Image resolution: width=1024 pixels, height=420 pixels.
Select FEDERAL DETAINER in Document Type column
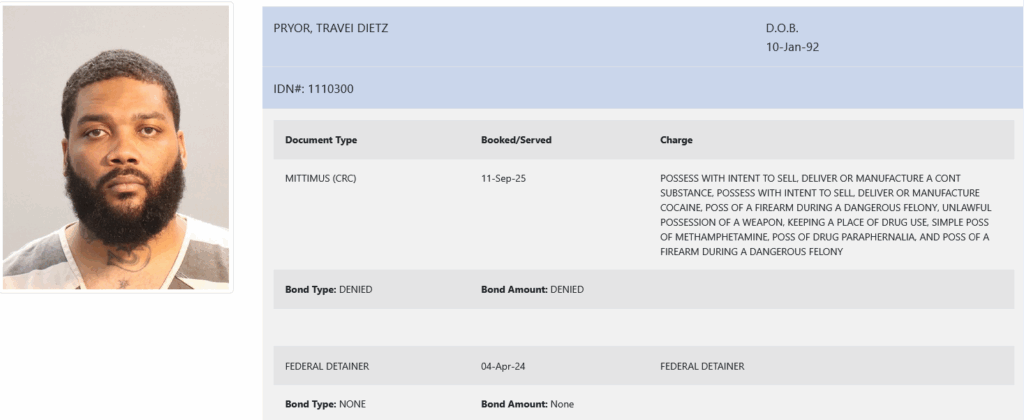[327, 366]
